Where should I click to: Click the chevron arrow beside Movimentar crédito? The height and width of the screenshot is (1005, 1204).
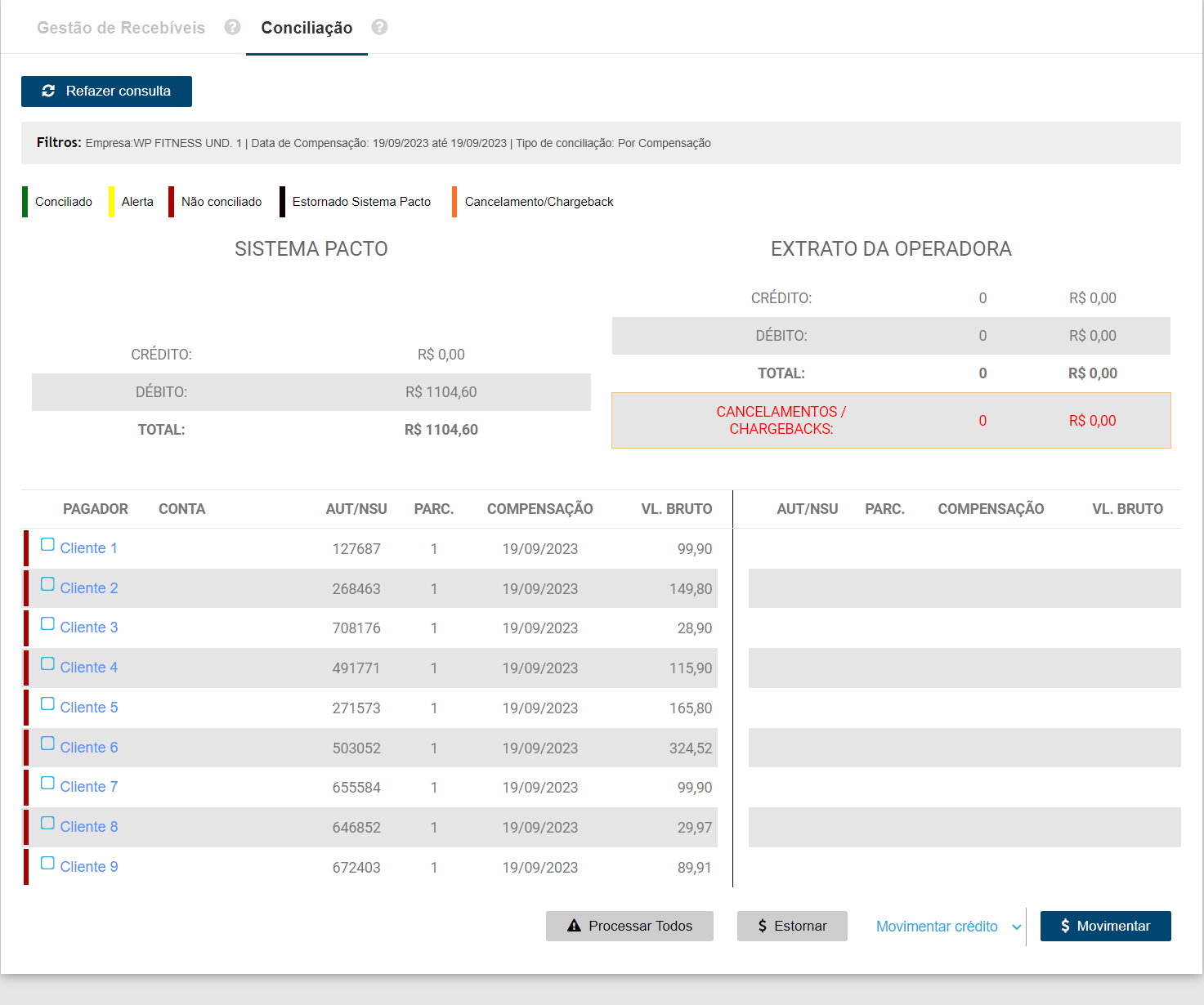(x=1017, y=927)
